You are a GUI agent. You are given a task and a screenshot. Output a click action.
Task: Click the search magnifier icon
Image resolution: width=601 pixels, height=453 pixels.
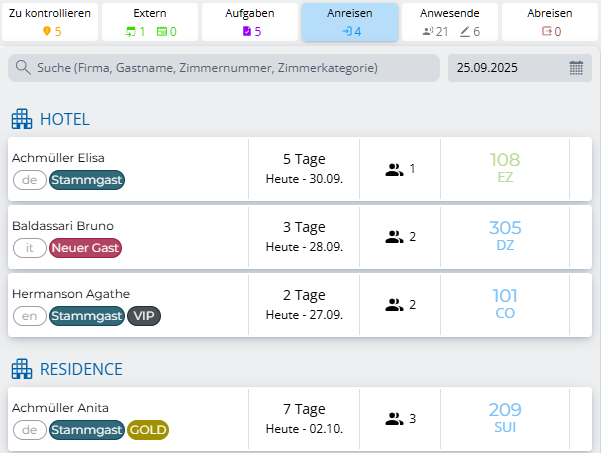pos(21,68)
